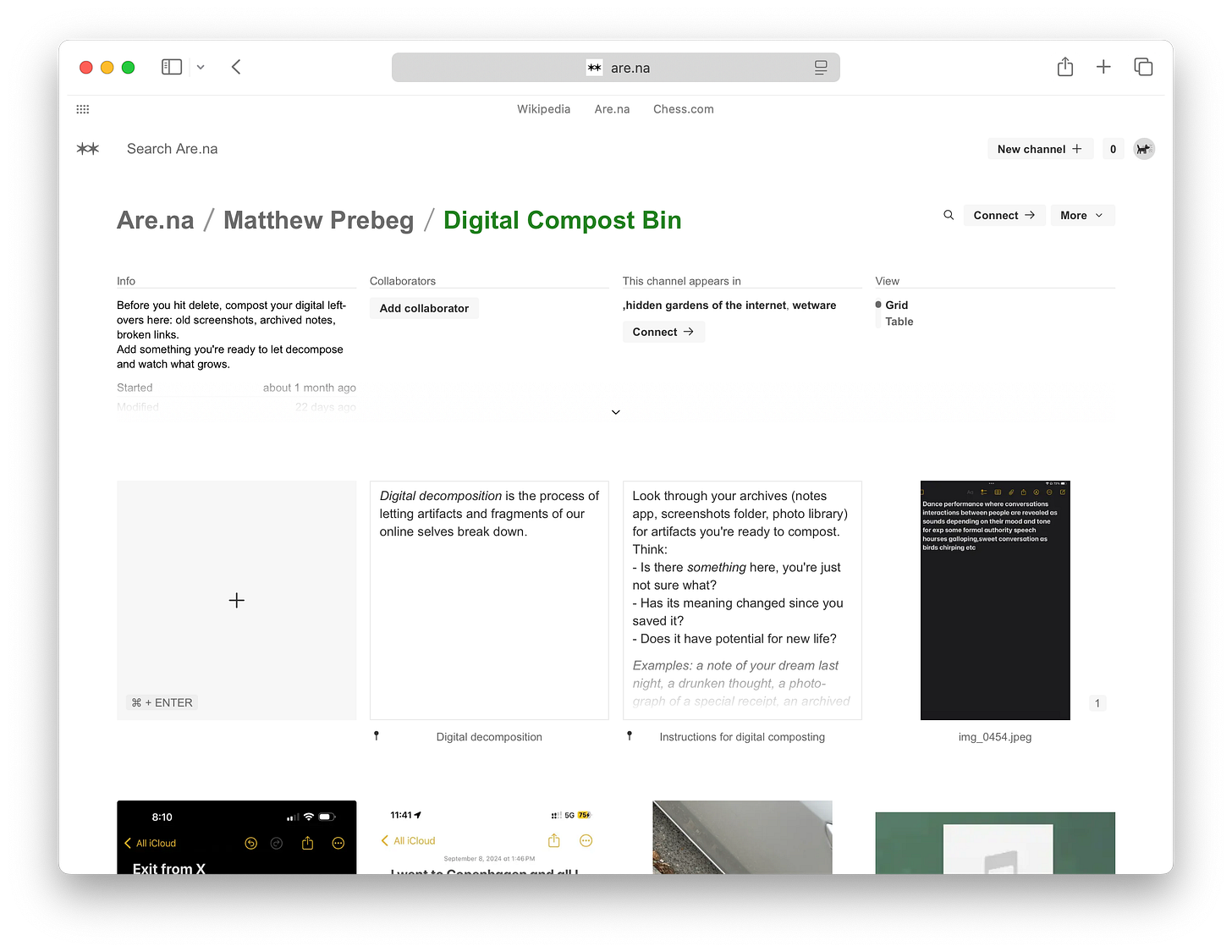Click the add block plus area
The width and height of the screenshot is (1232, 952).
[236, 600]
